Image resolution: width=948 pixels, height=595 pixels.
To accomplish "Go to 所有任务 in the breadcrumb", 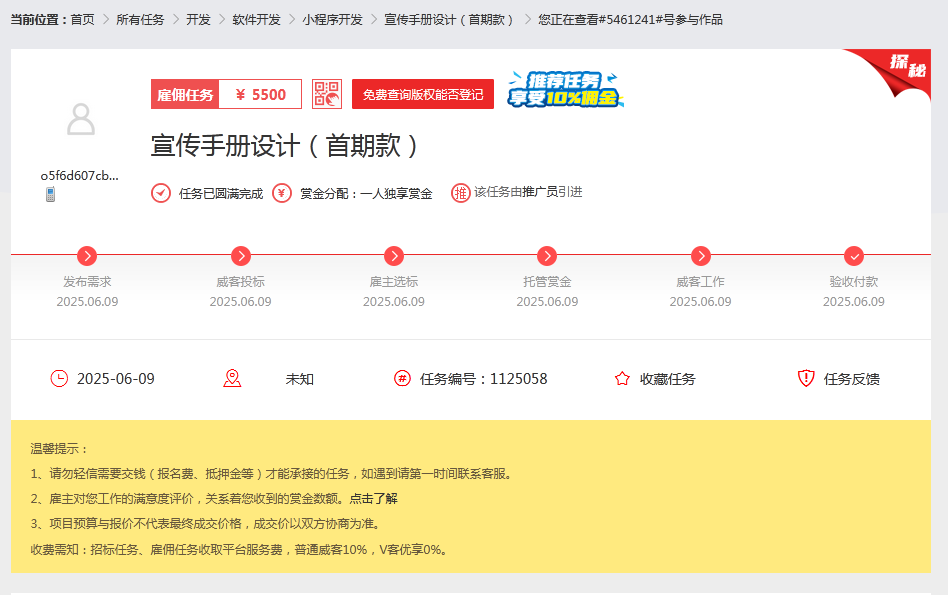I will pos(142,18).
